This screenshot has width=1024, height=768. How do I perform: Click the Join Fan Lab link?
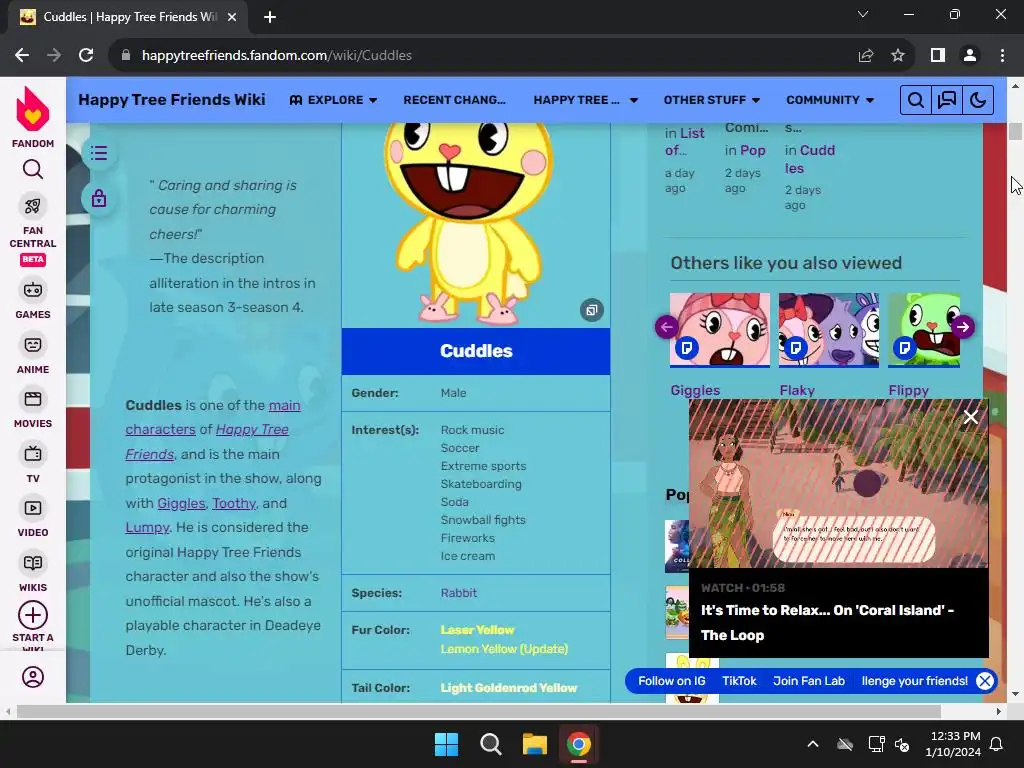[x=809, y=681]
